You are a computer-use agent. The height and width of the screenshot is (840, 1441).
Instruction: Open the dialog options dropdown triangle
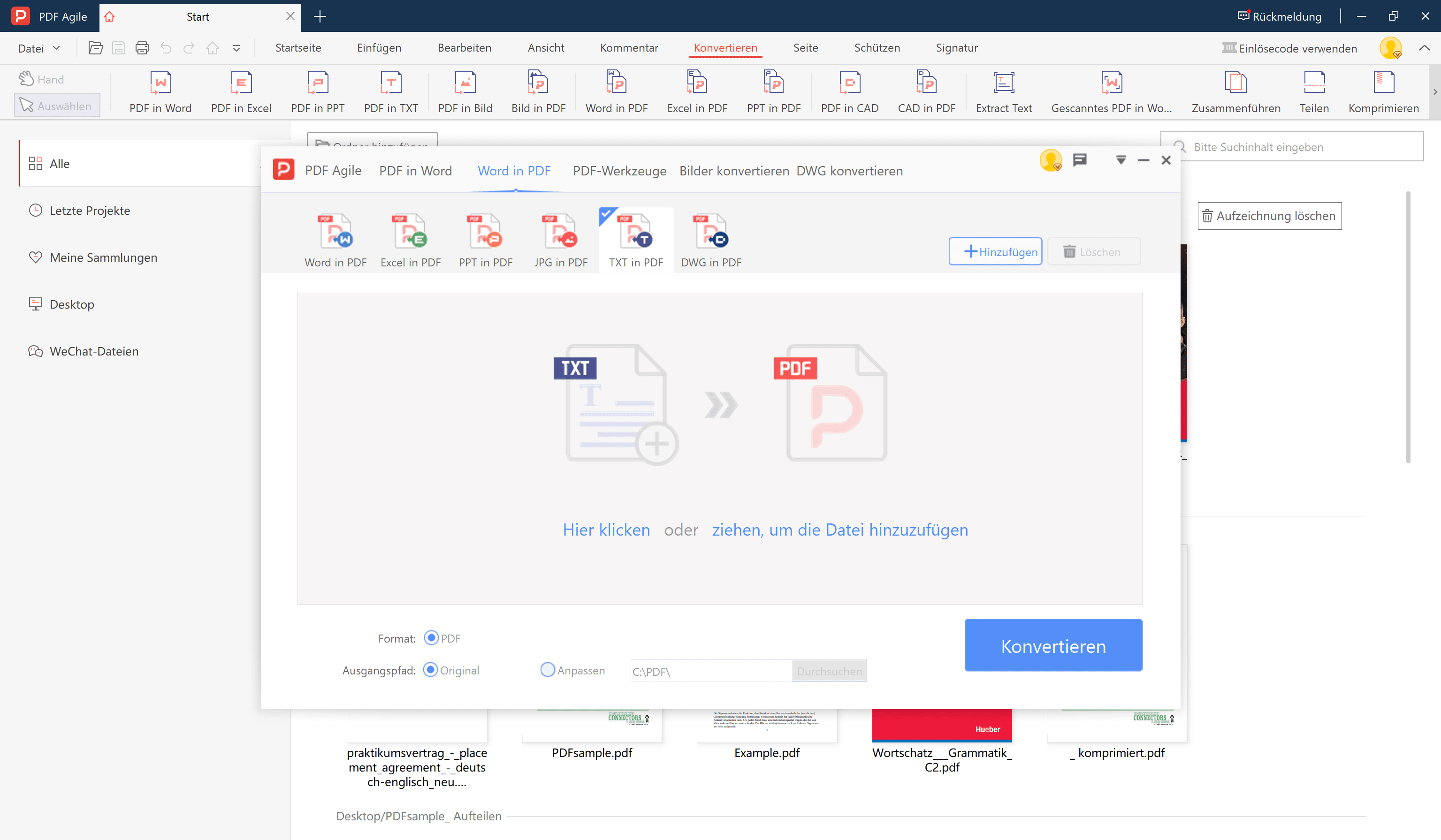[1121, 160]
